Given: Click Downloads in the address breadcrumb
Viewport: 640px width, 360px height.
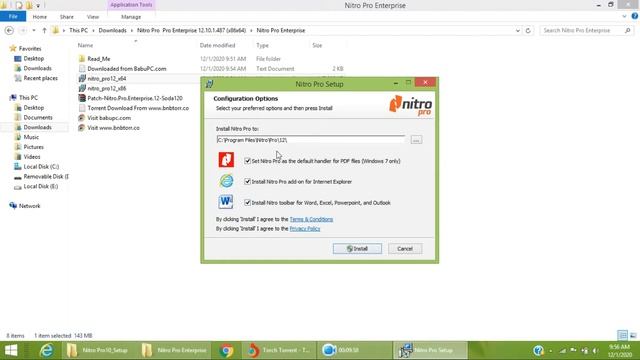Looking at the screenshot, I should point(112,31).
